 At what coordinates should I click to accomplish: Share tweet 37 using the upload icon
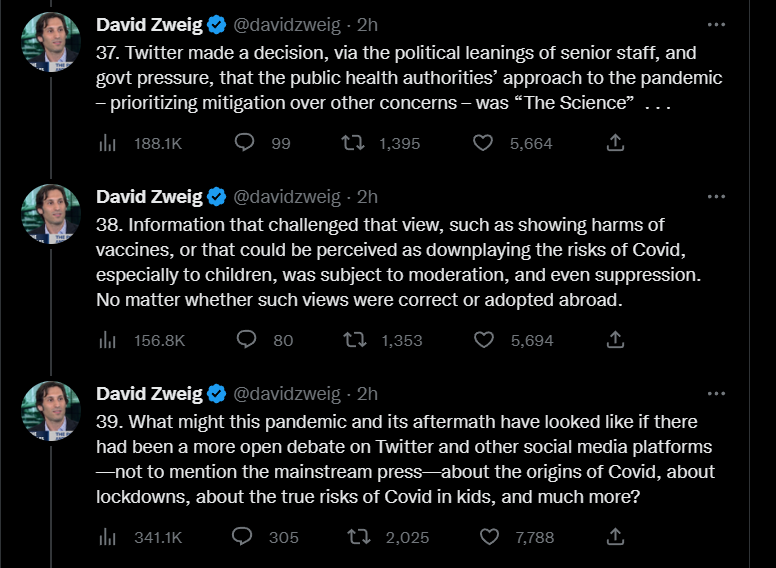[616, 143]
